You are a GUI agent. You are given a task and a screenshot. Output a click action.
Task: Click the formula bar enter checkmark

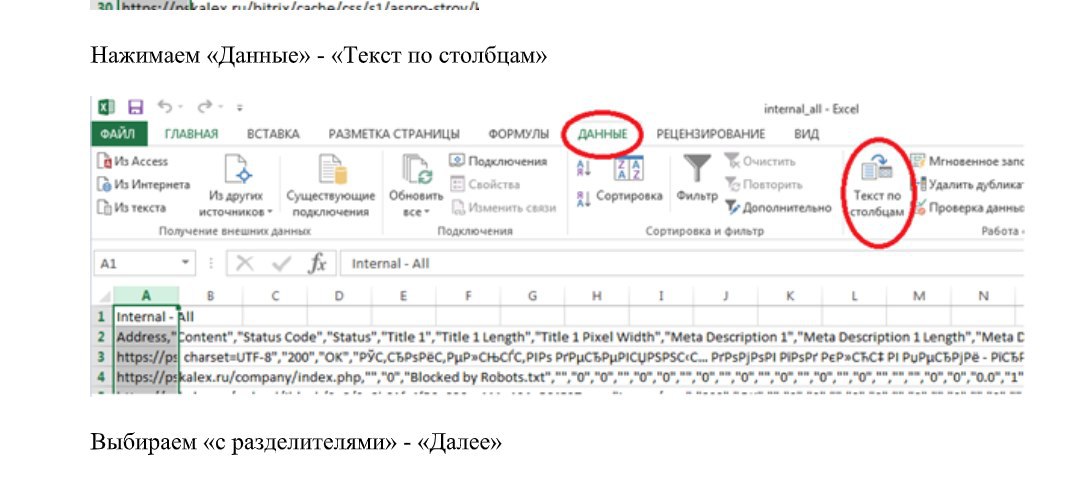tap(281, 264)
